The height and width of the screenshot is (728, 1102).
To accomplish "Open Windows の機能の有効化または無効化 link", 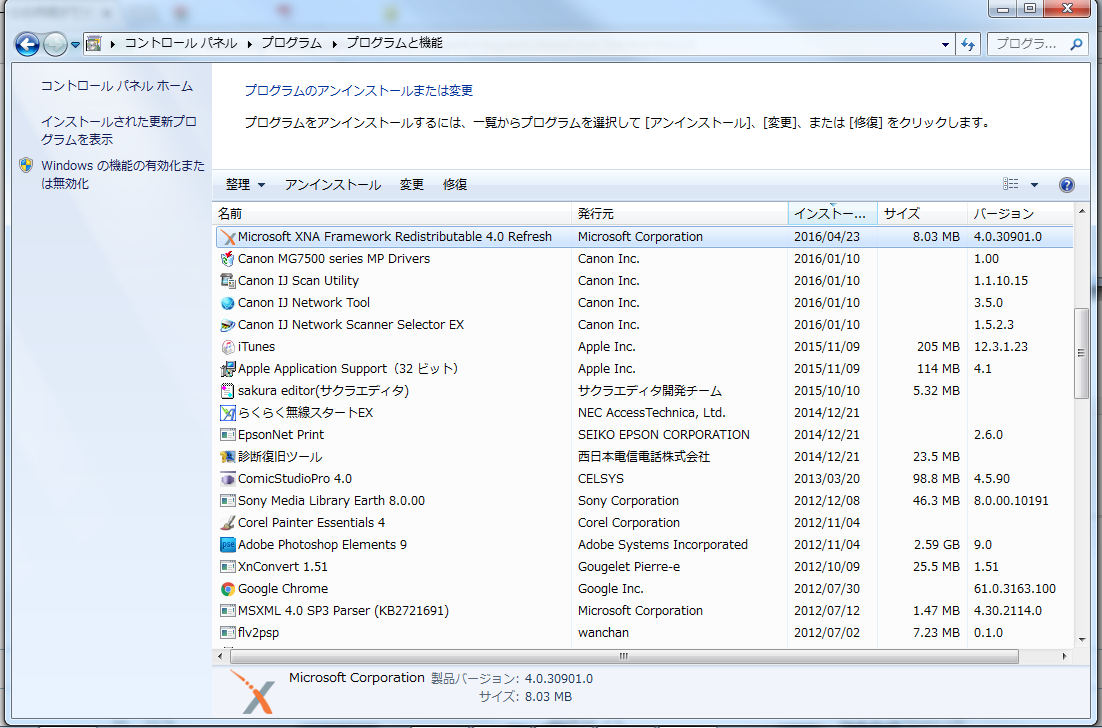I will 123,174.
